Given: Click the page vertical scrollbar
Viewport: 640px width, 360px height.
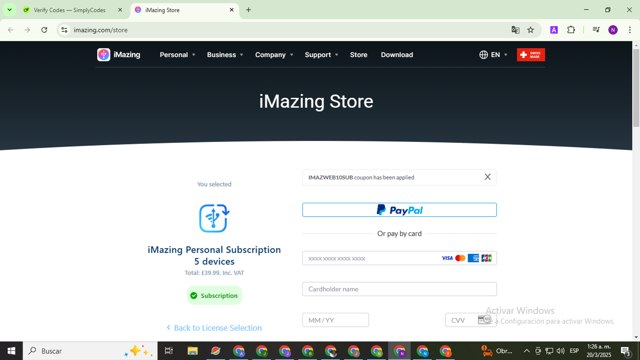Looking at the screenshot, I should [x=636, y=88].
